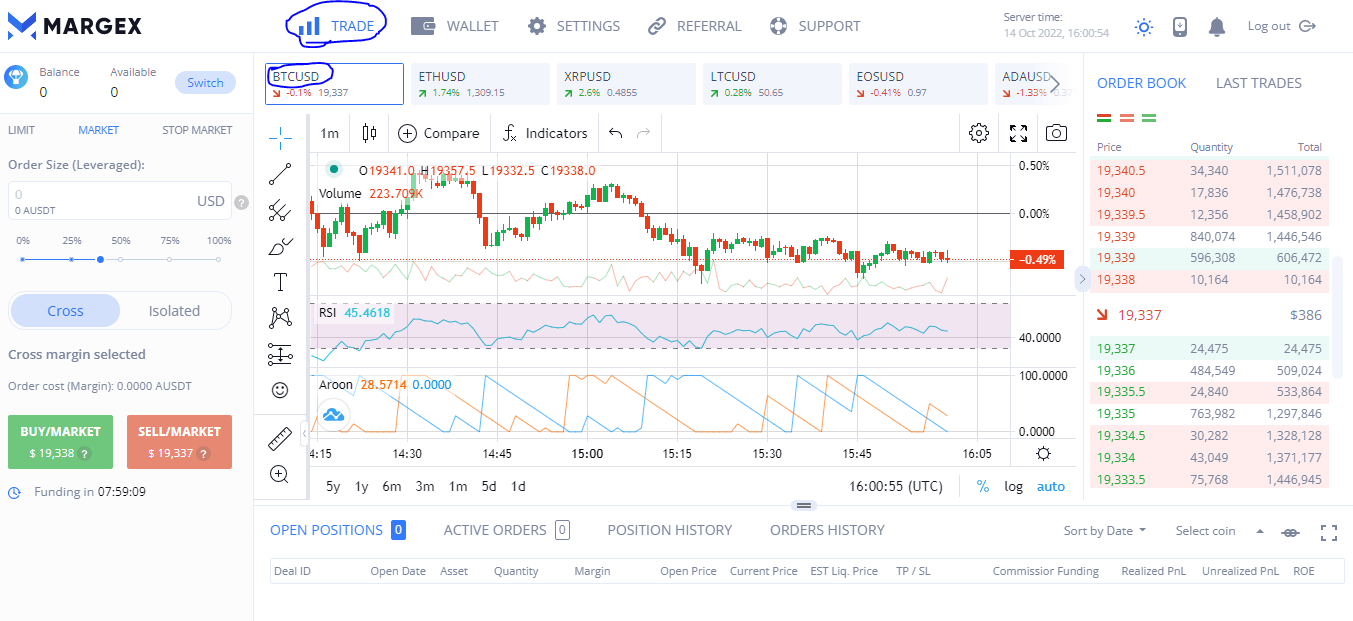The width and height of the screenshot is (1353, 621).
Task: Click the balance wallet icon
Action: [x=15, y=78]
